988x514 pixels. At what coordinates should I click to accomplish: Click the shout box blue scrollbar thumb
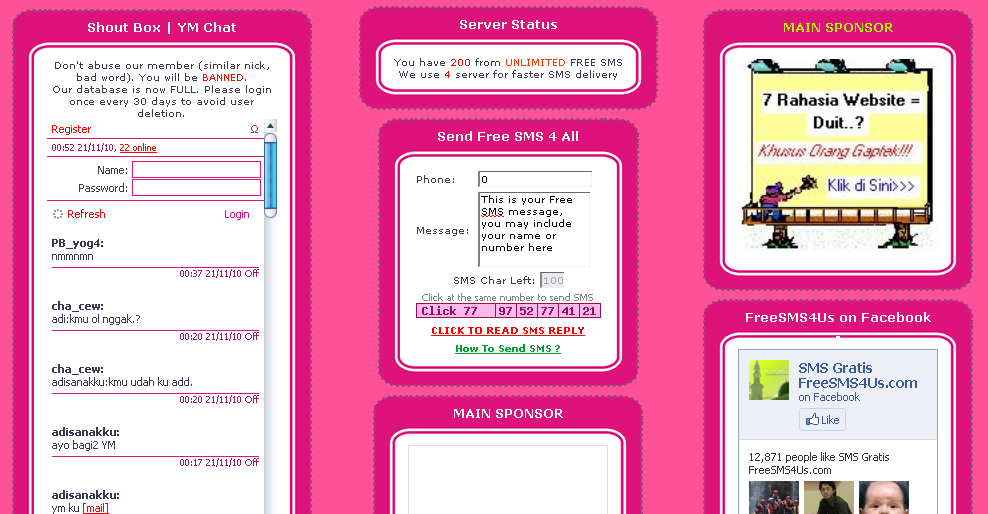[x=270, y=176]
